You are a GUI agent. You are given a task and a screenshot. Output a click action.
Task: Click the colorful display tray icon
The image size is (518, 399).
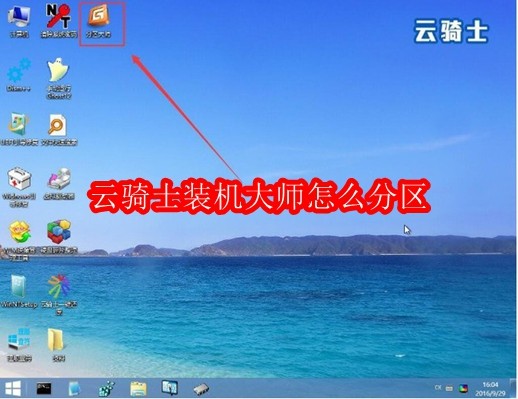[463, 388]
